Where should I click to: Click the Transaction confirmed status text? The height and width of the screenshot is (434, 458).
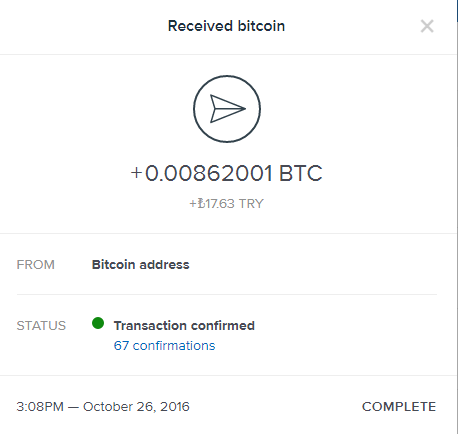click(x=184, y=326)
